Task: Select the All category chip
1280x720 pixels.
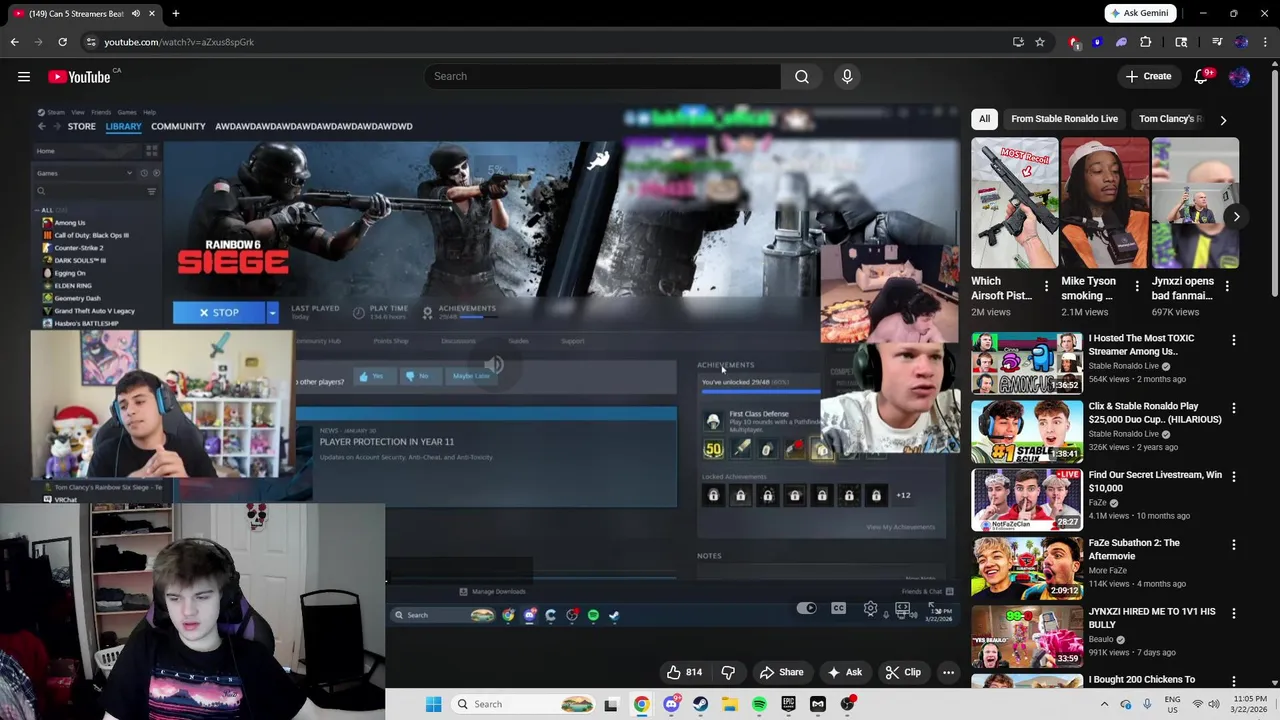Action: pyautogui.click(x=984, y=119)
